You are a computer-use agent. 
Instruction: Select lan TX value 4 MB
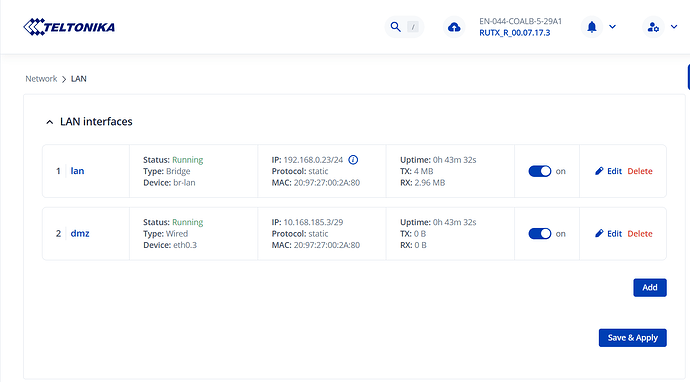(423, 171)
